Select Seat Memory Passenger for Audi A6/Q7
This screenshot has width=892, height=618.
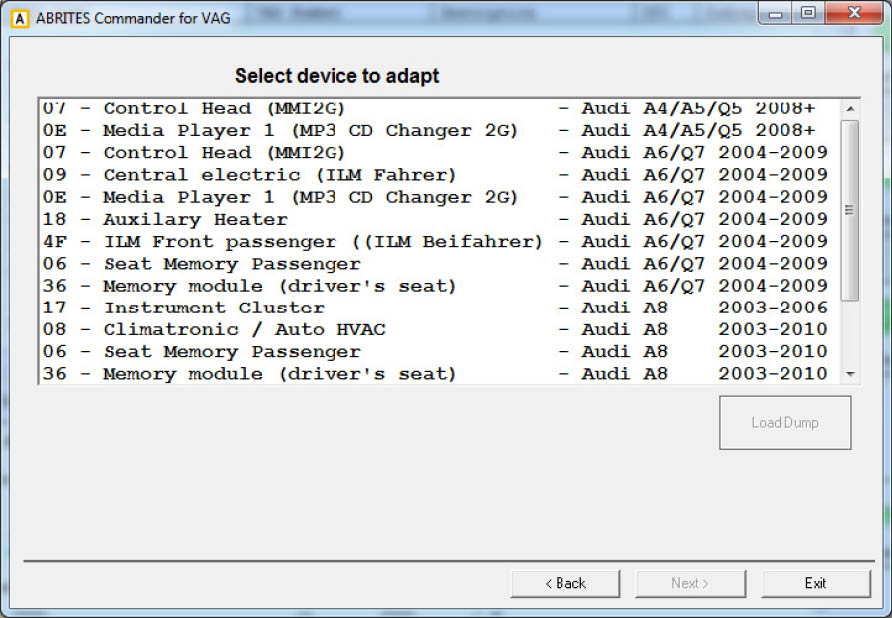click(435, 264)
